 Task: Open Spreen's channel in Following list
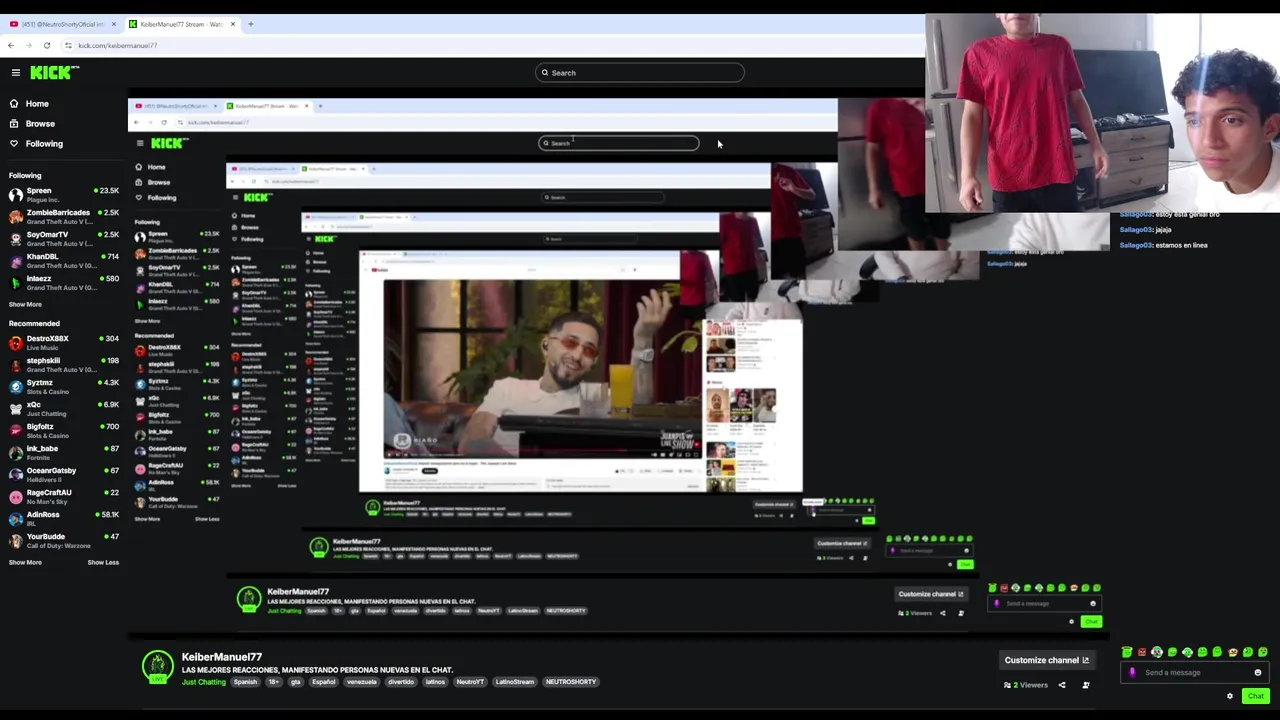[x=63, y=194]
